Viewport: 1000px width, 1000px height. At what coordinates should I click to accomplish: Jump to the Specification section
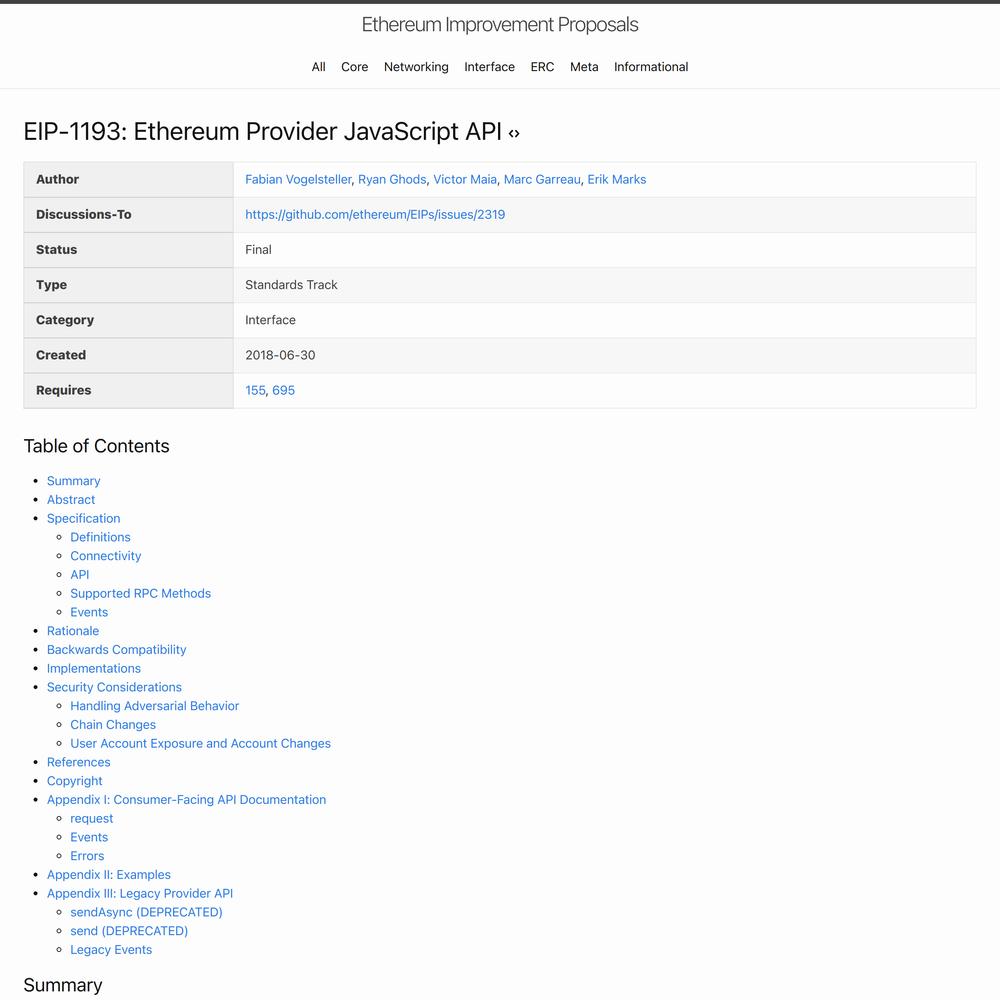(x=84, y=518)
